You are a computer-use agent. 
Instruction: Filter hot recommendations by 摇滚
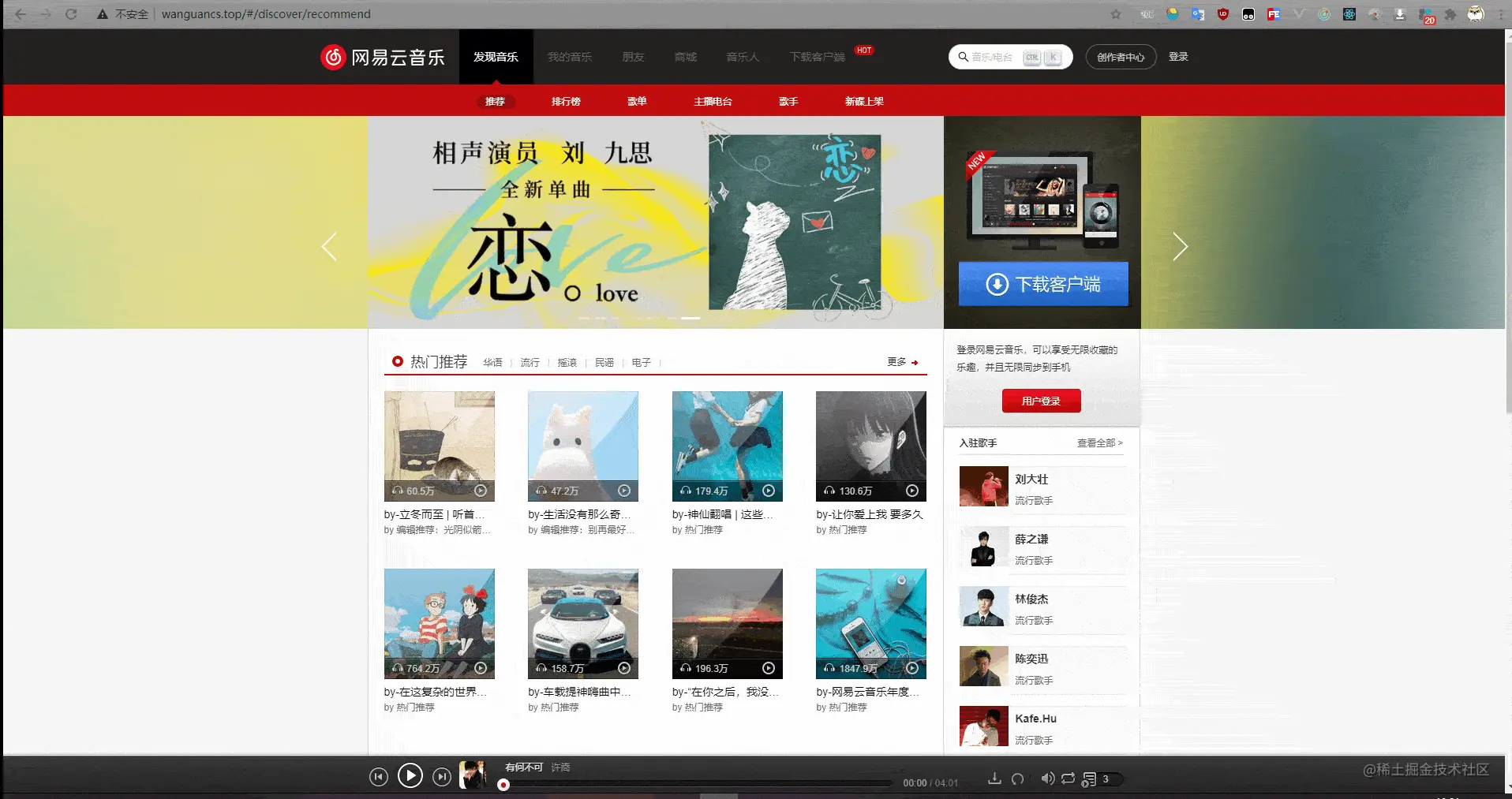567,363
